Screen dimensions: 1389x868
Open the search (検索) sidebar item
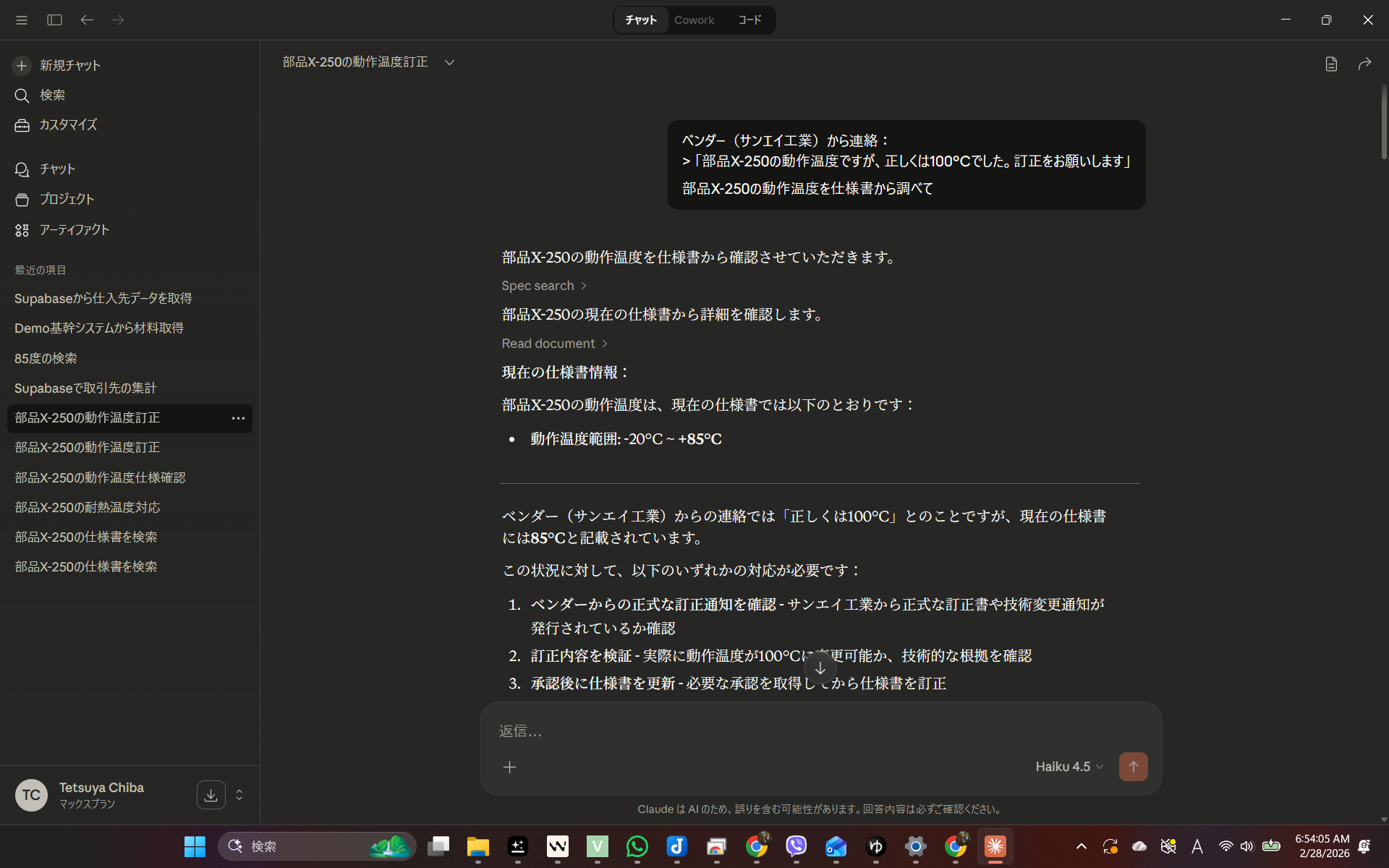click(52, 95)
